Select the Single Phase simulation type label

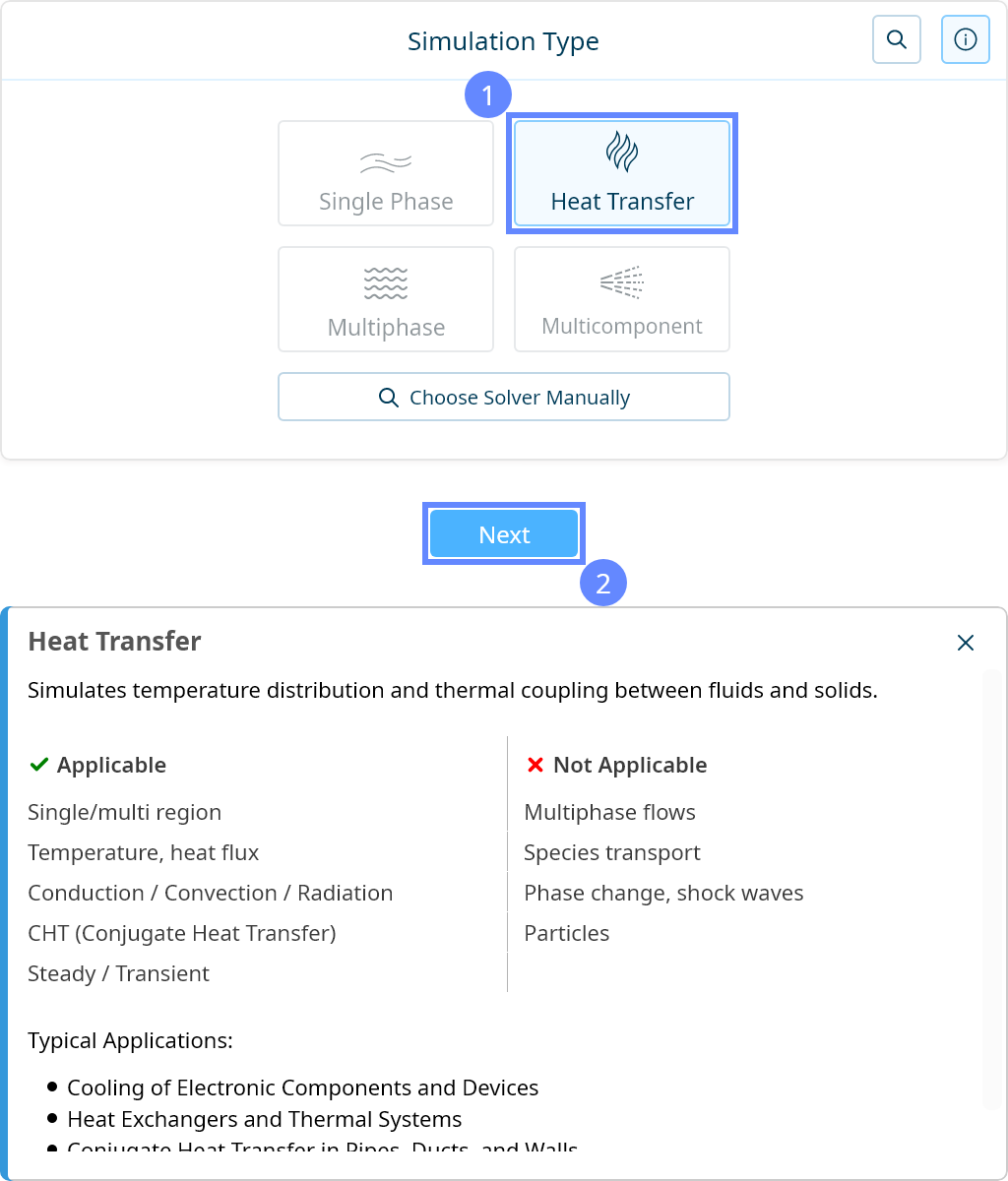tap(386, 202)
